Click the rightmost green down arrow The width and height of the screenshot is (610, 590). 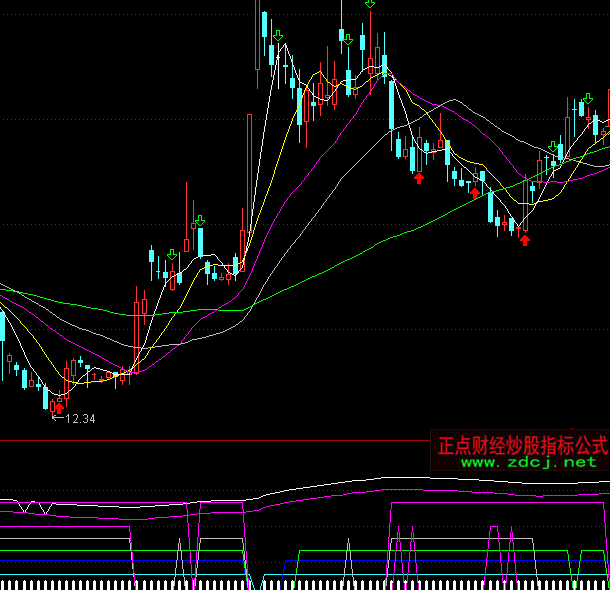click(x=588, y=98)
